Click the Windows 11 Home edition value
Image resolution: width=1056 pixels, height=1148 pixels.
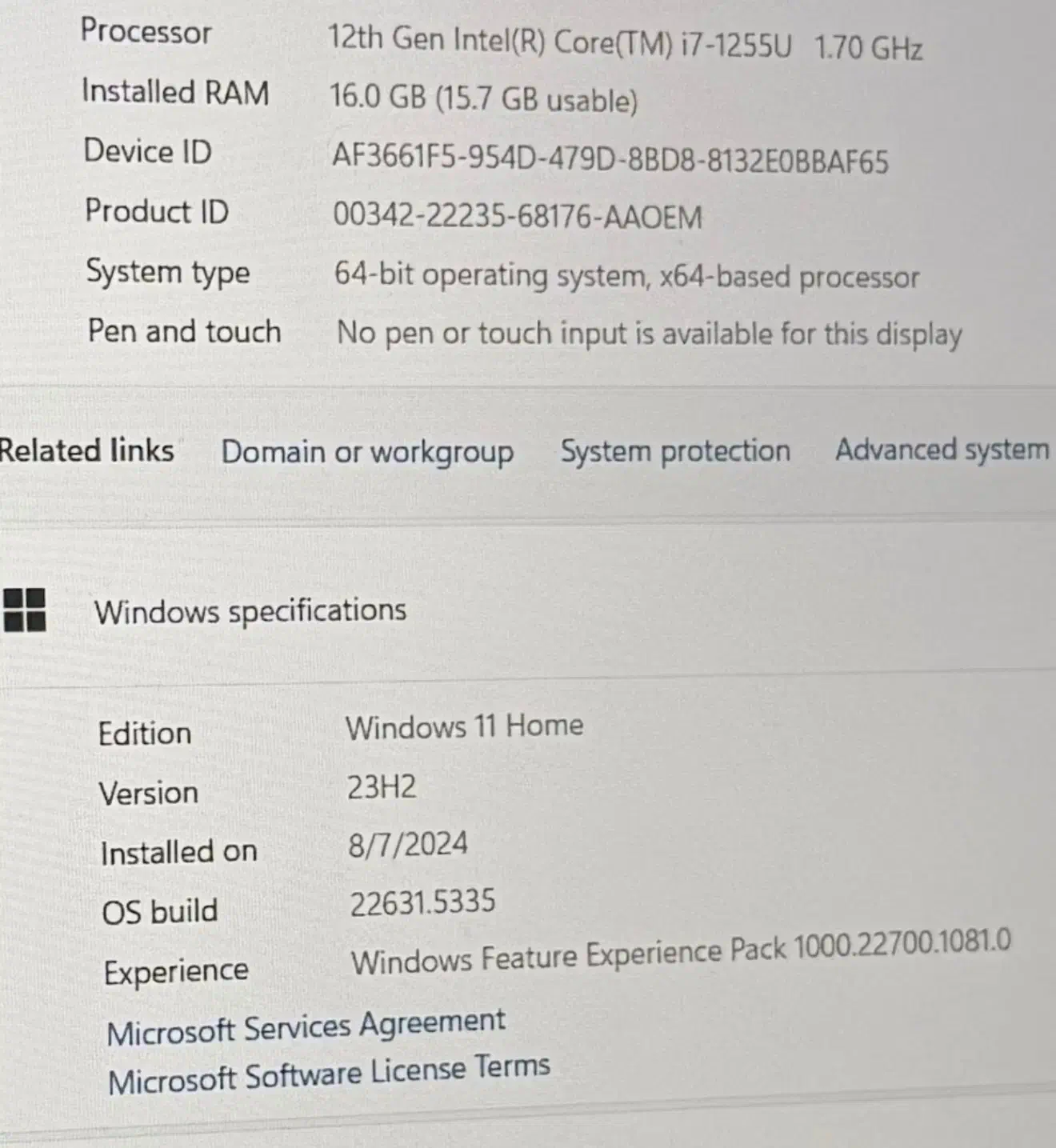pyautogui.click(x=464, y=726)
